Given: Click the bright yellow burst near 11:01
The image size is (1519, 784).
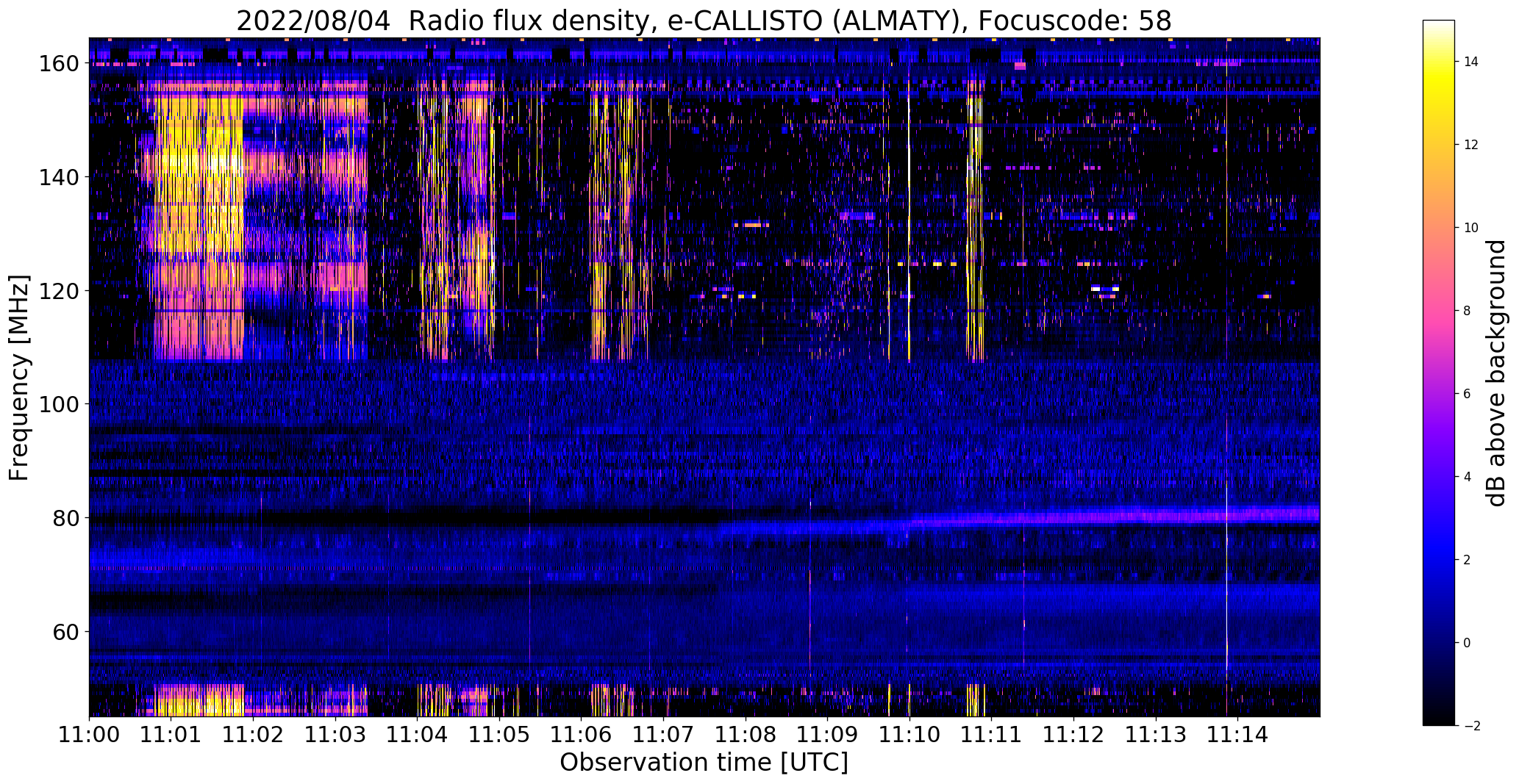Looking at the screenshot, I should 197,228.
